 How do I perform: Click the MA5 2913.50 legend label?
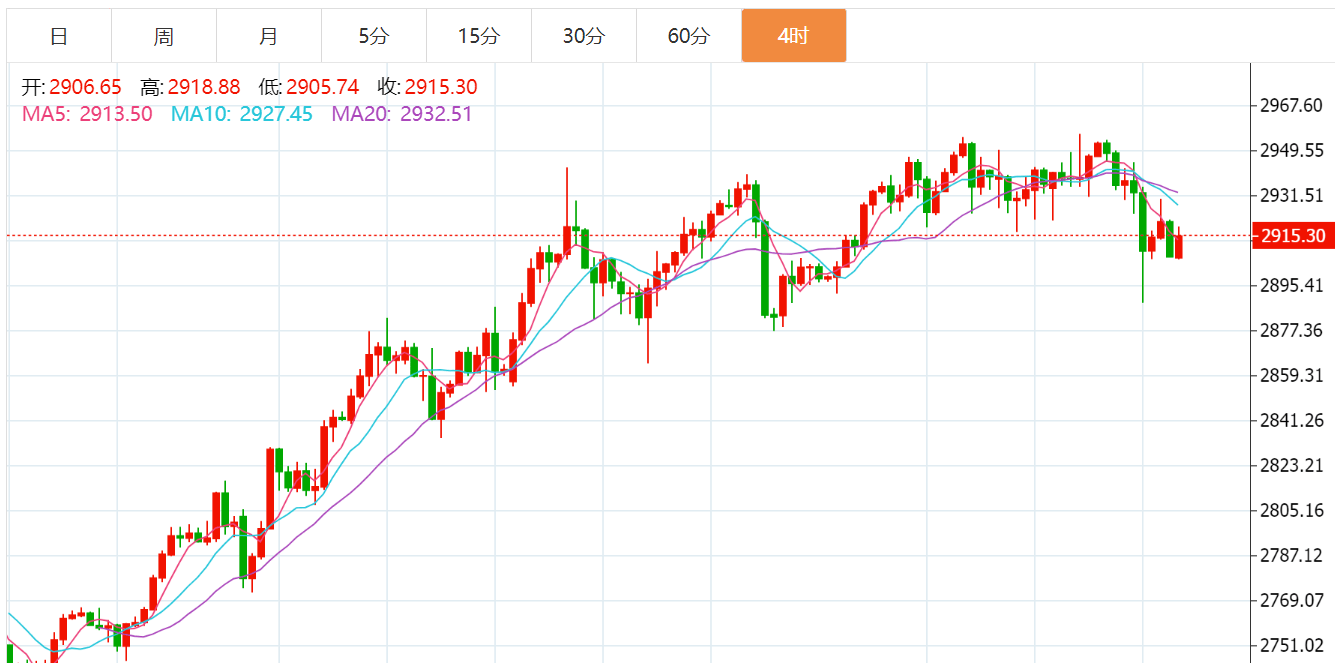point(88,114)
